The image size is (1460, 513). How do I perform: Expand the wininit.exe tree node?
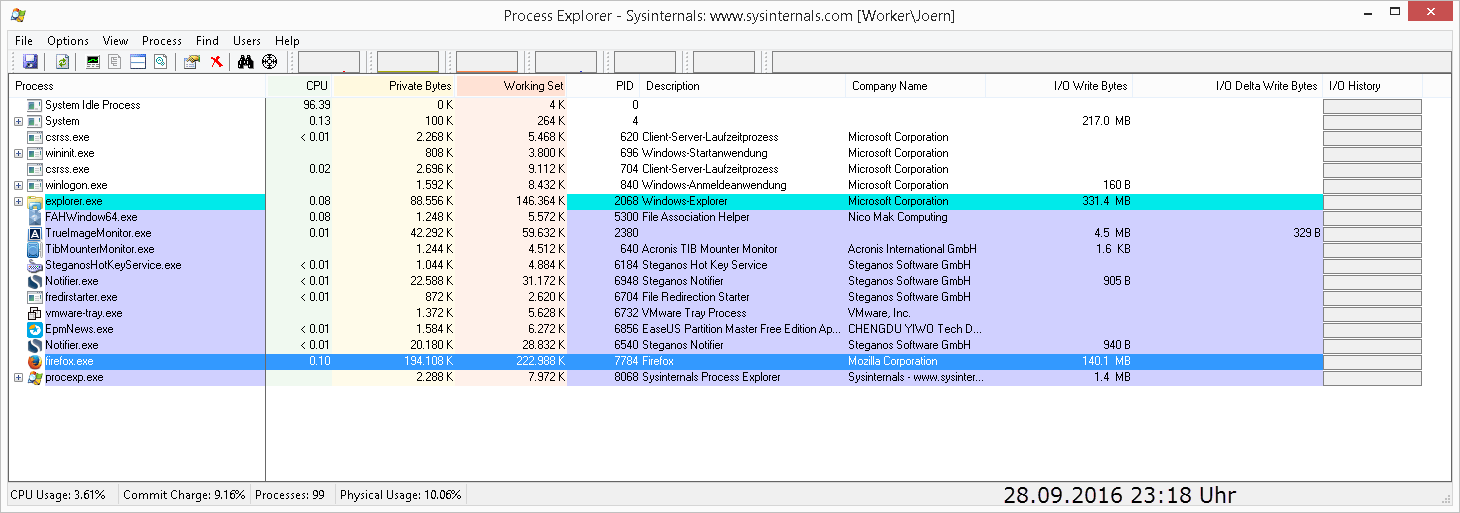click(x=18, y=153)
